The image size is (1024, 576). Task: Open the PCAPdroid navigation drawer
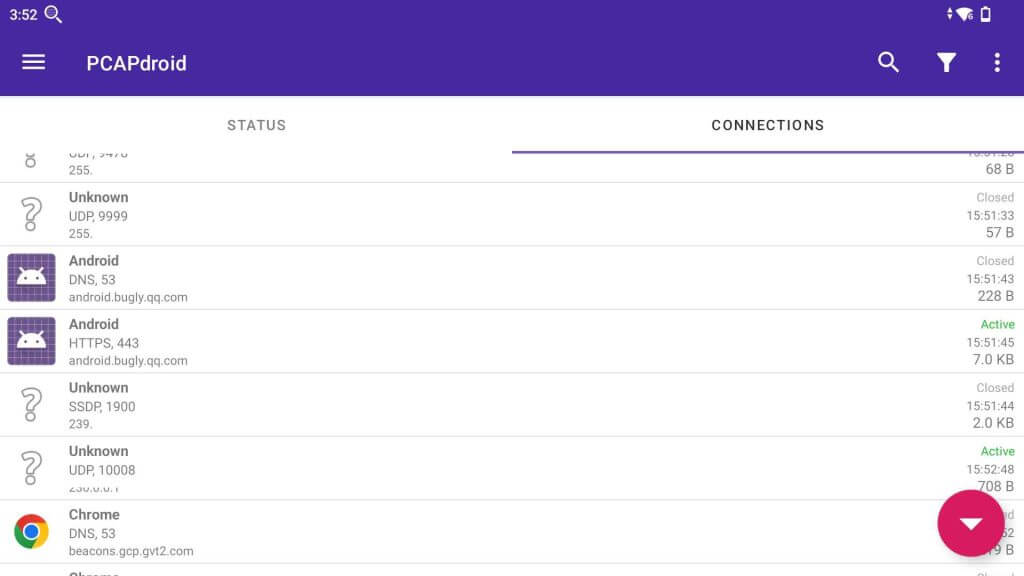pyautogui.click(x=33, y=62)
